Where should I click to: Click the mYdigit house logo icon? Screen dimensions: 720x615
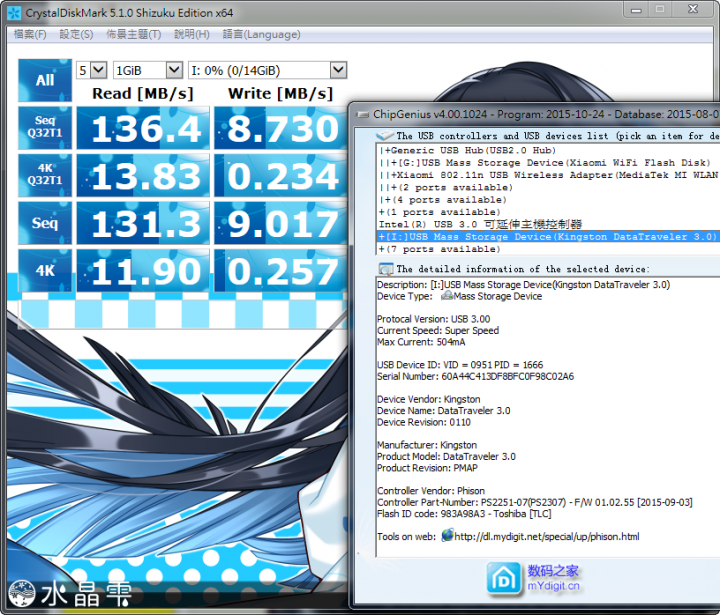(504, 578)
